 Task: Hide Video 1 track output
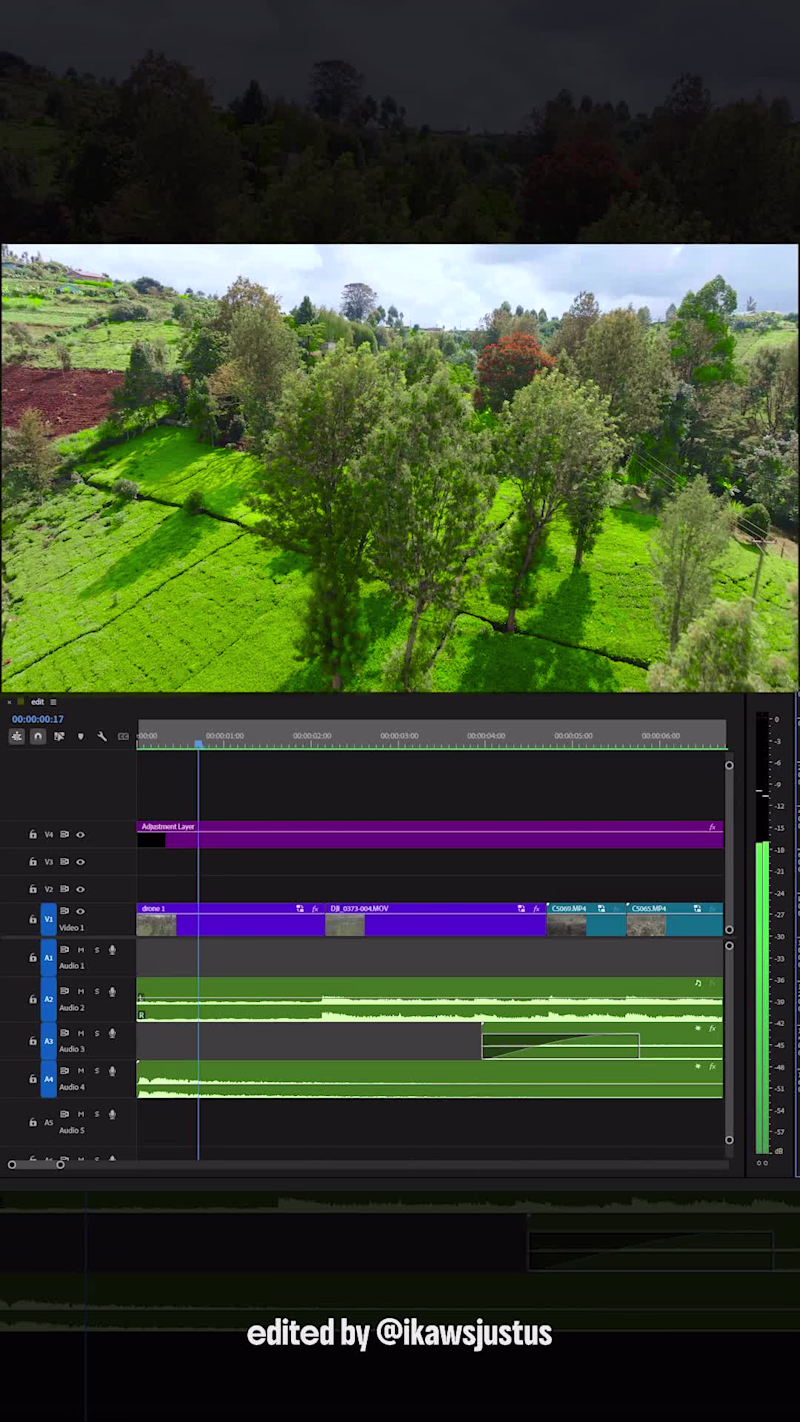(x=80, y=911)
